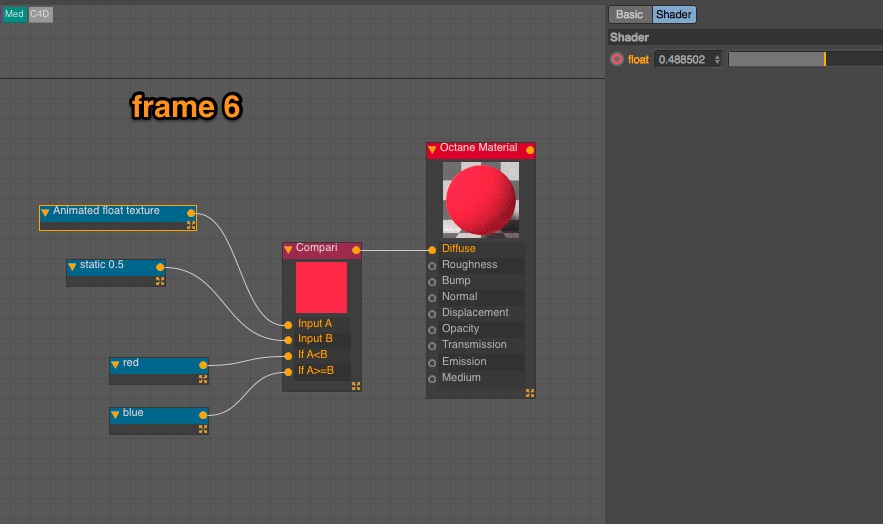This screenshot has width=883, height=524.
Task: Click the Roughness label
Action: tap(470, 265)
